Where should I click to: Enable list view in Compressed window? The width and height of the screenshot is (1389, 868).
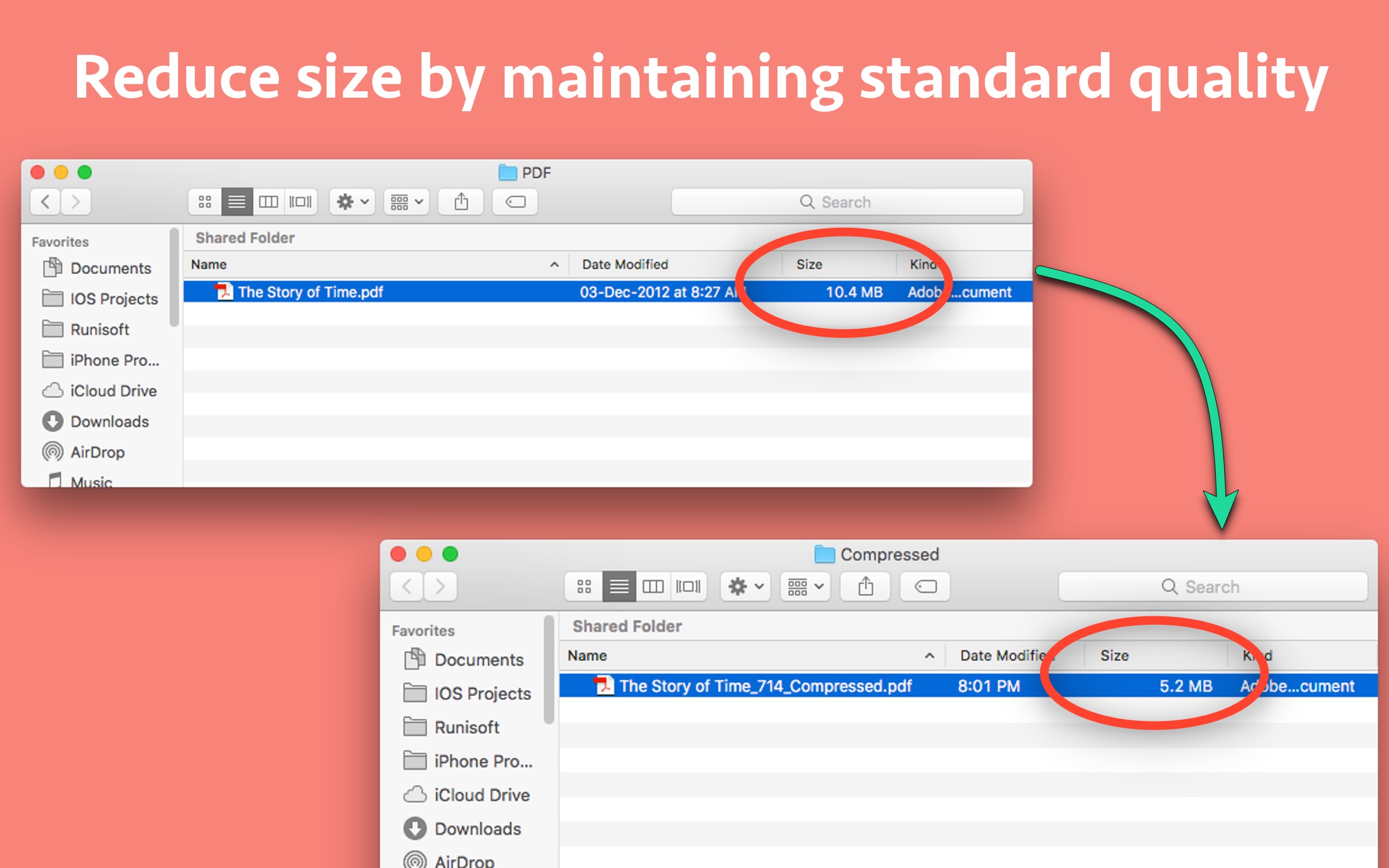coord(619,587)
